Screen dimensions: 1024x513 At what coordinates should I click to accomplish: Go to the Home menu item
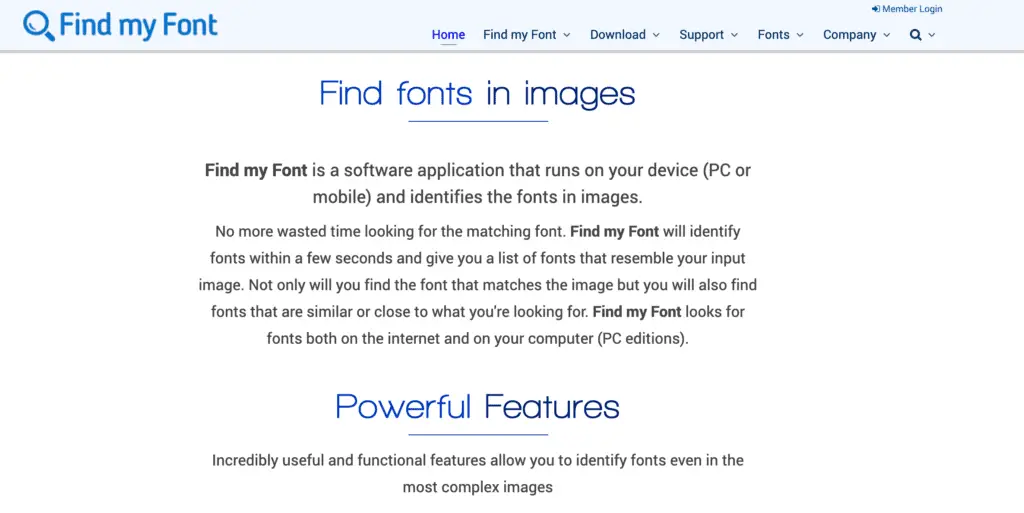point(448,35)
